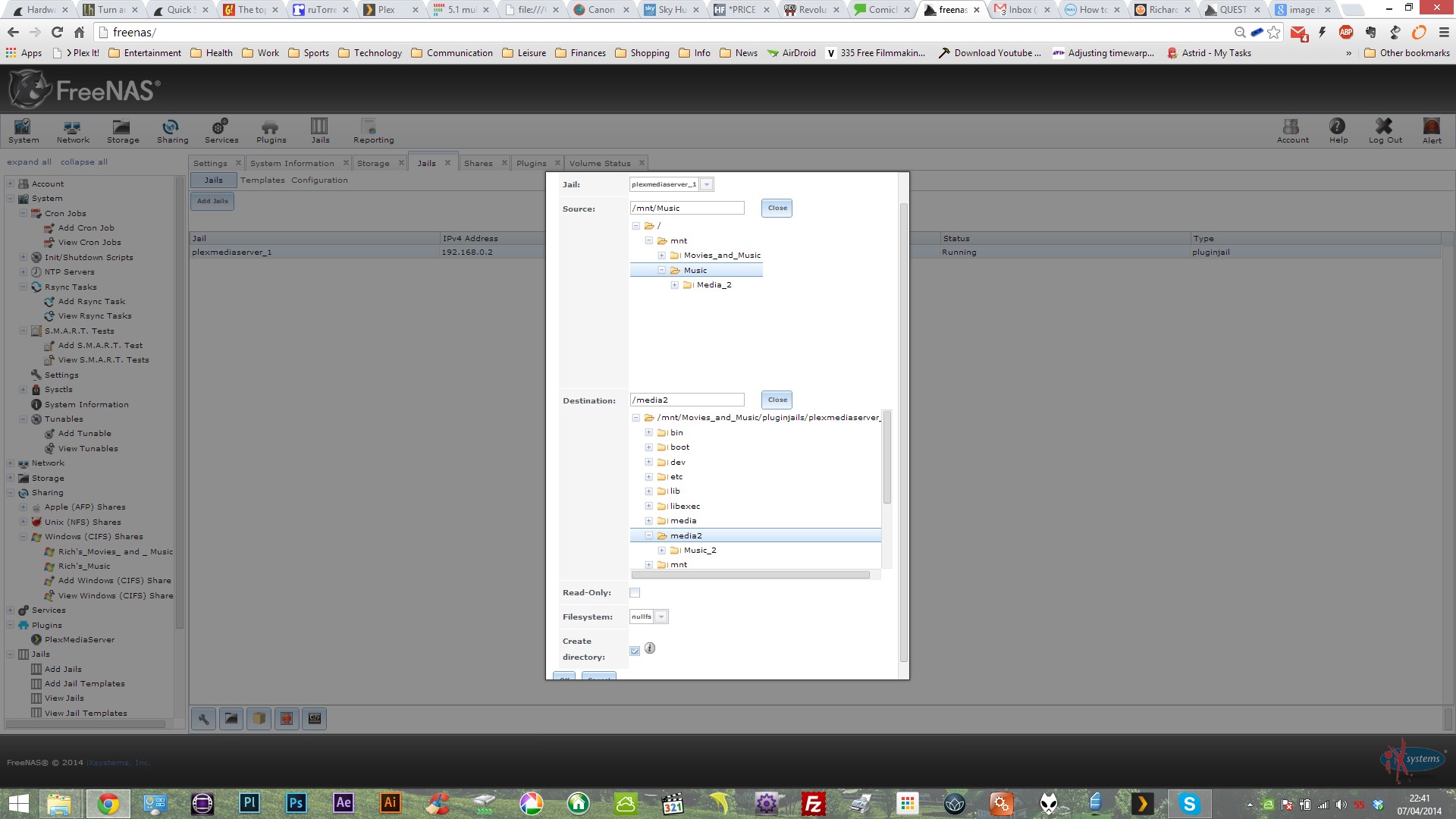The height and width of the screenshot is (819, 1456).
Task: Click the destination tree vertical scrollbar
Action: (x=886, y=457)
